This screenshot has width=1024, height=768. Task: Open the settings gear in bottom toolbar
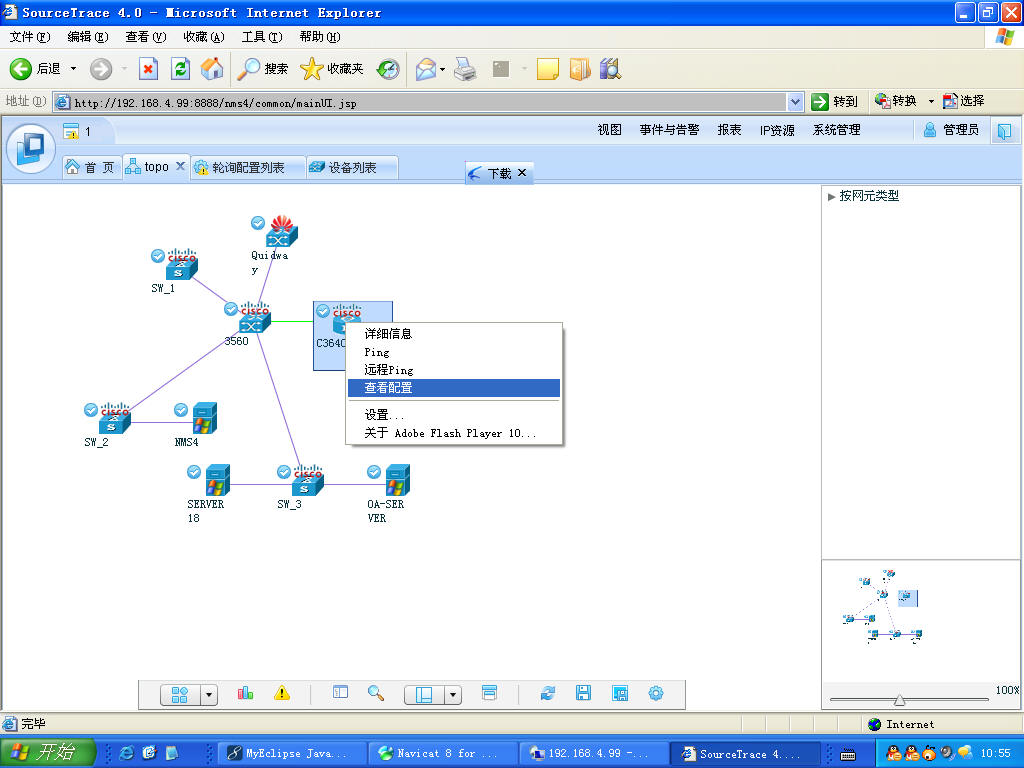(656, 693)
